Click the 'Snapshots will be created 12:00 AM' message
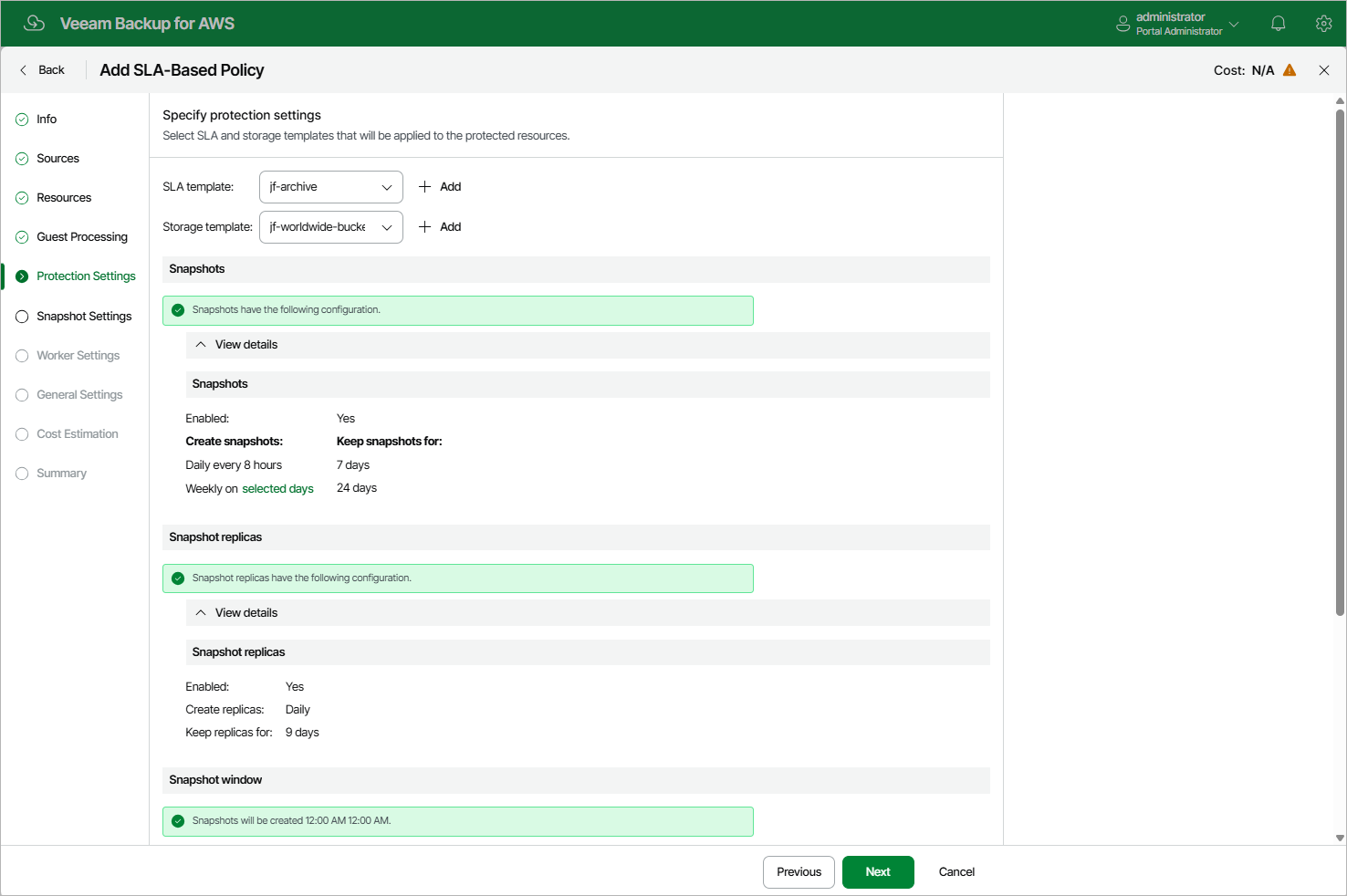 pyautogui.click(x=291, y=821)
